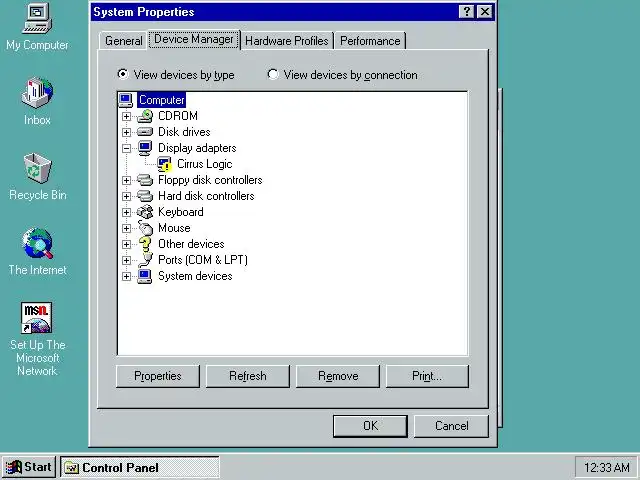The width and height of the screenshot is (640, 480).
Task: Select the Cirrus Logic text label
Action: 204,164
